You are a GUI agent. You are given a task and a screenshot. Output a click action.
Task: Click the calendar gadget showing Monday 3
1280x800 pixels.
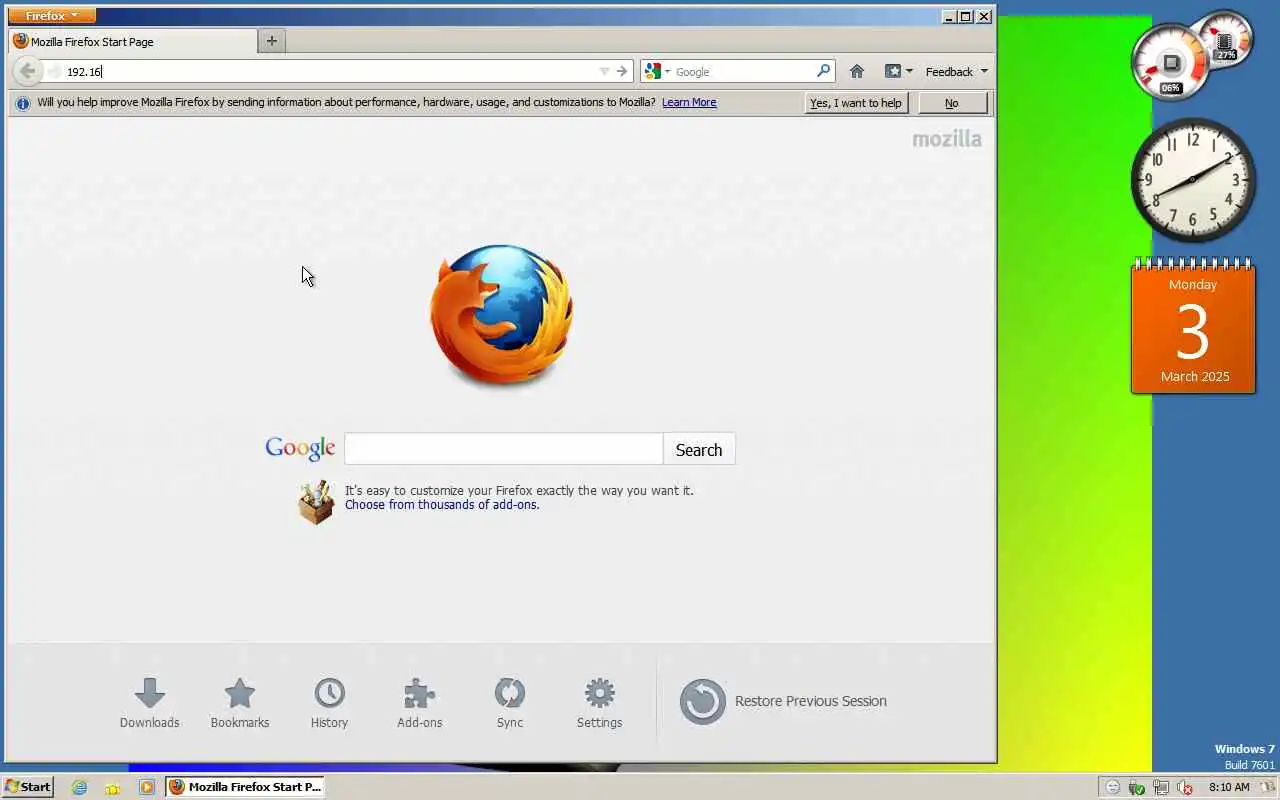[1193, 326]
